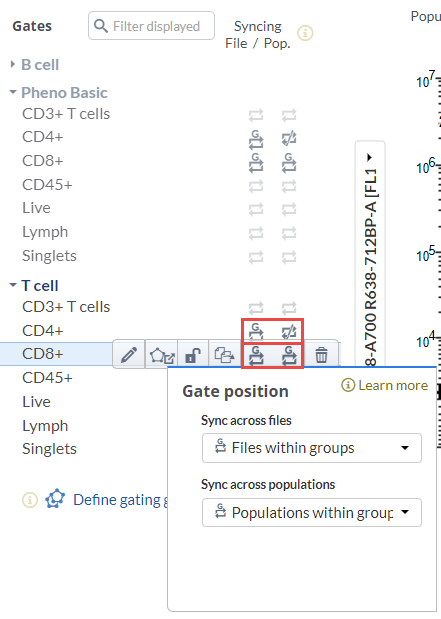The height and width of the screenshot is (619, 441).
Task: Click population sync icon for Pheno Basic CD3+ T cells
Action: point(289,115)
